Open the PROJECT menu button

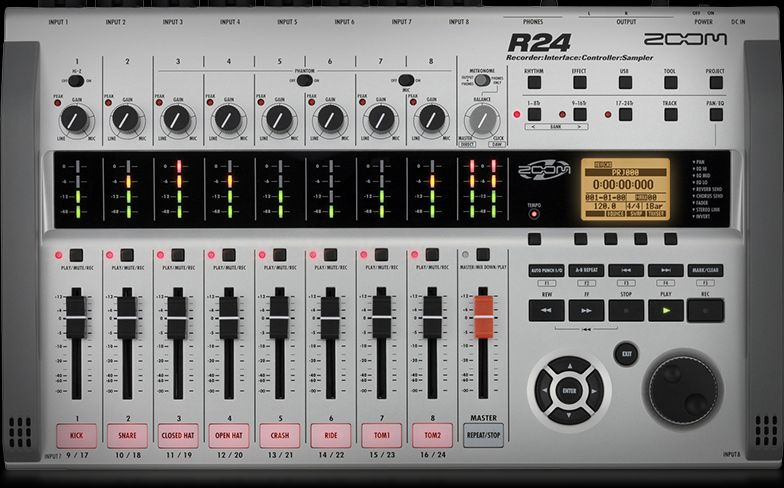coord(716,84)
